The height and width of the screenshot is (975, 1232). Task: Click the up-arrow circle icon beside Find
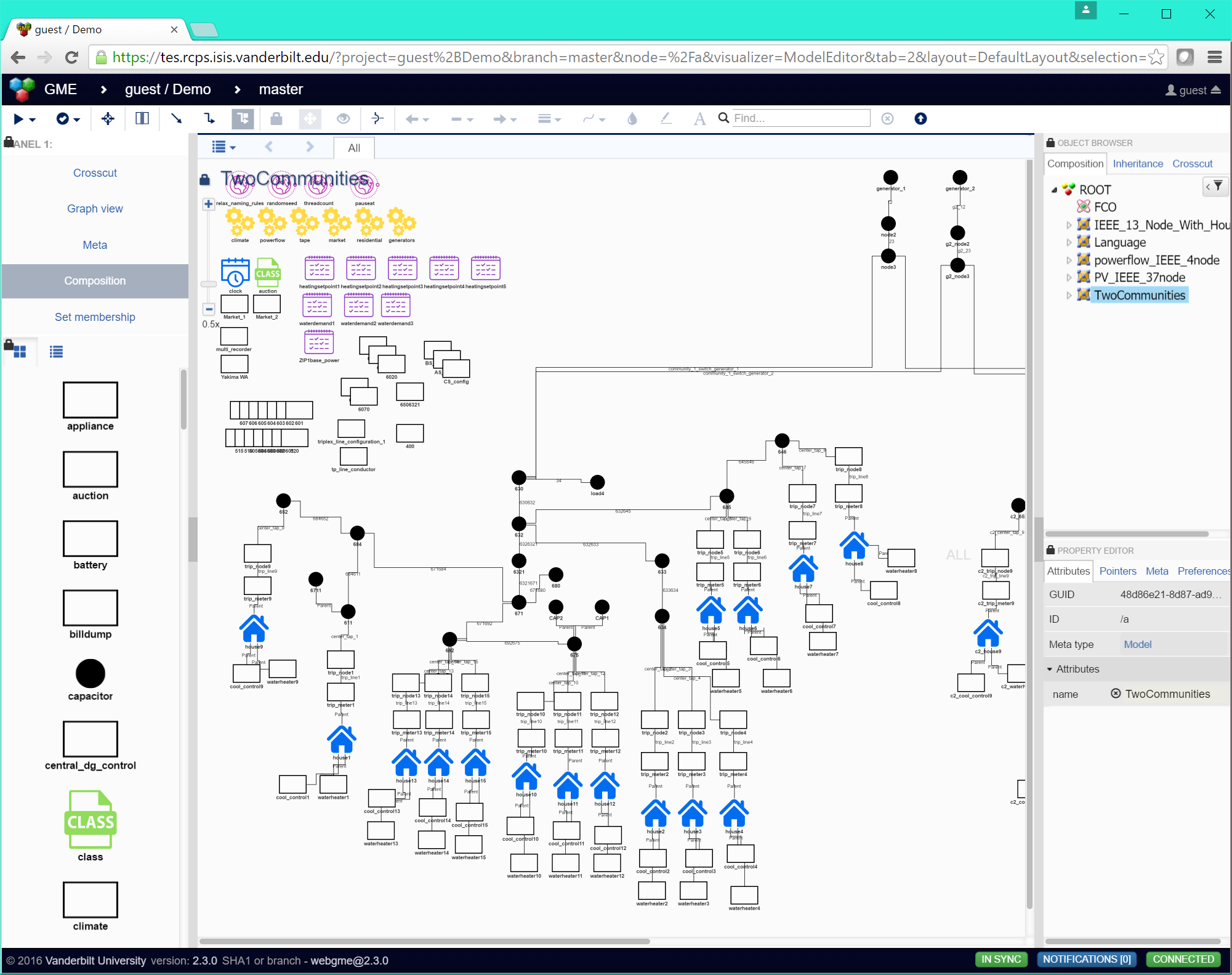[920, 118]
